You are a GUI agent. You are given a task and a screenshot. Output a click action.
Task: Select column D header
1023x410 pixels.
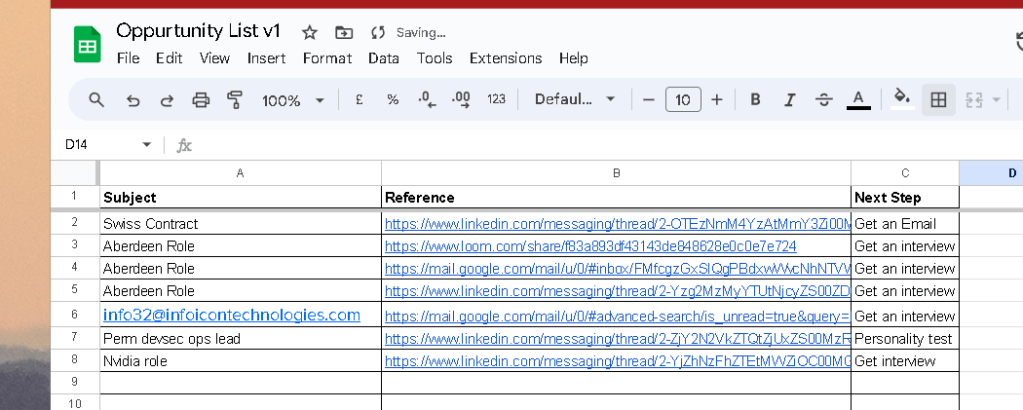[x=991, y=173]
